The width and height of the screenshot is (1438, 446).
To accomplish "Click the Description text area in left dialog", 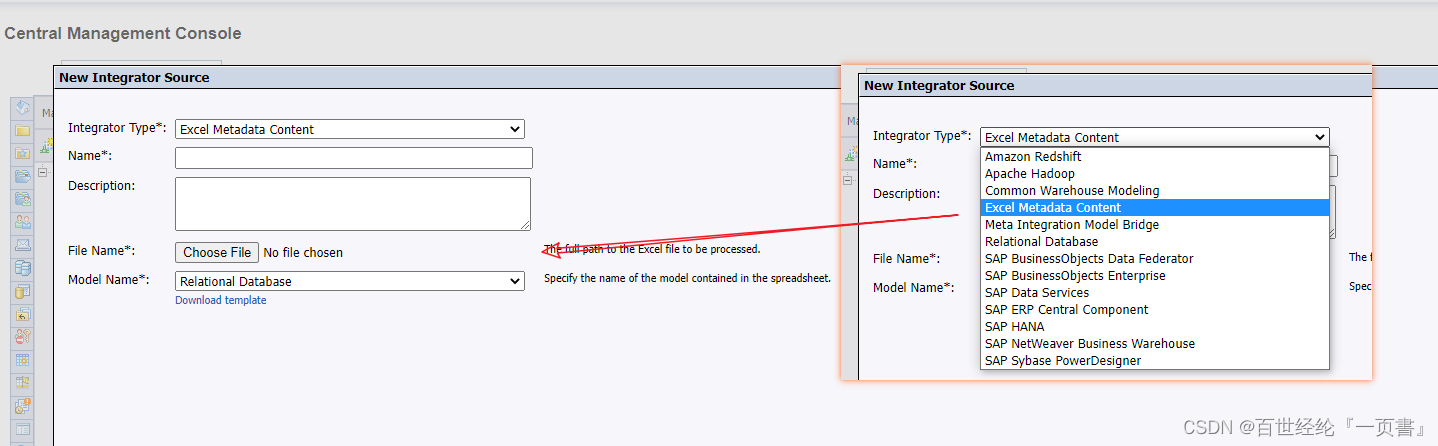I will coord(353,204).
